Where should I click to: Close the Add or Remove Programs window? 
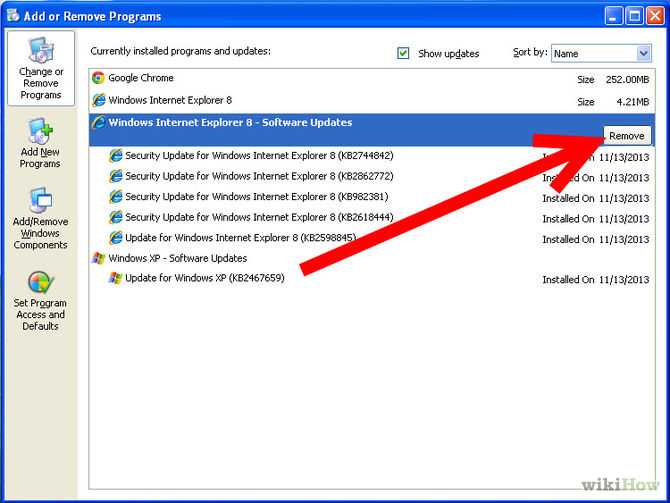[x=655, y=16]
